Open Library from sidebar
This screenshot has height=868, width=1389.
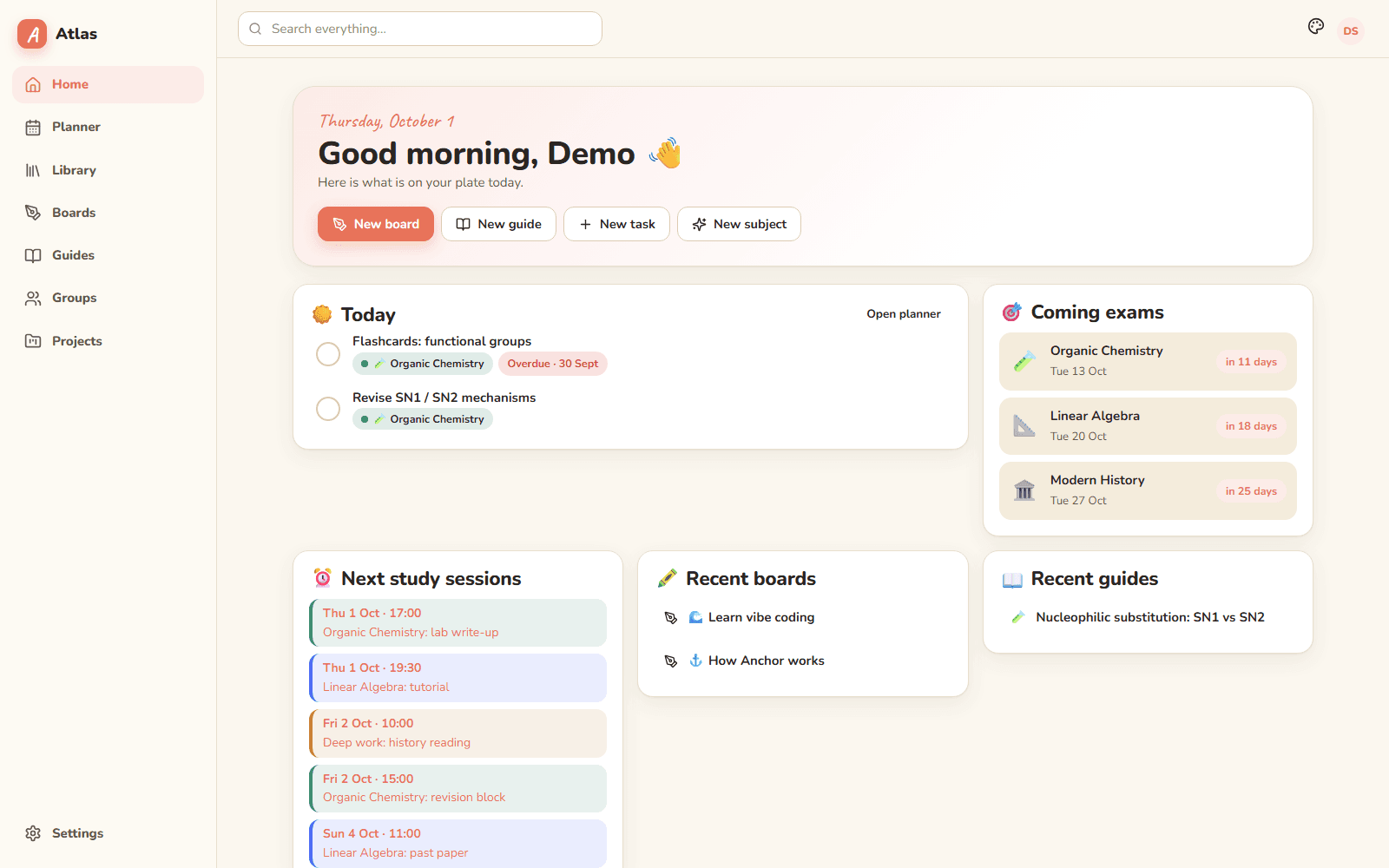click(108, 170)
